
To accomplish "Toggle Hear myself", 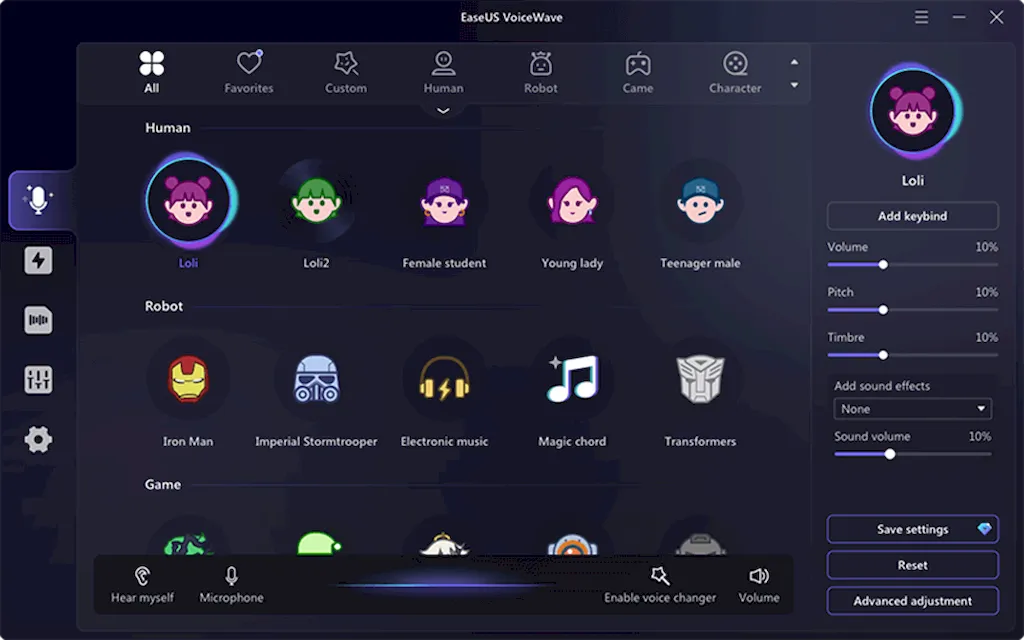I will click(x=142, y=585).
